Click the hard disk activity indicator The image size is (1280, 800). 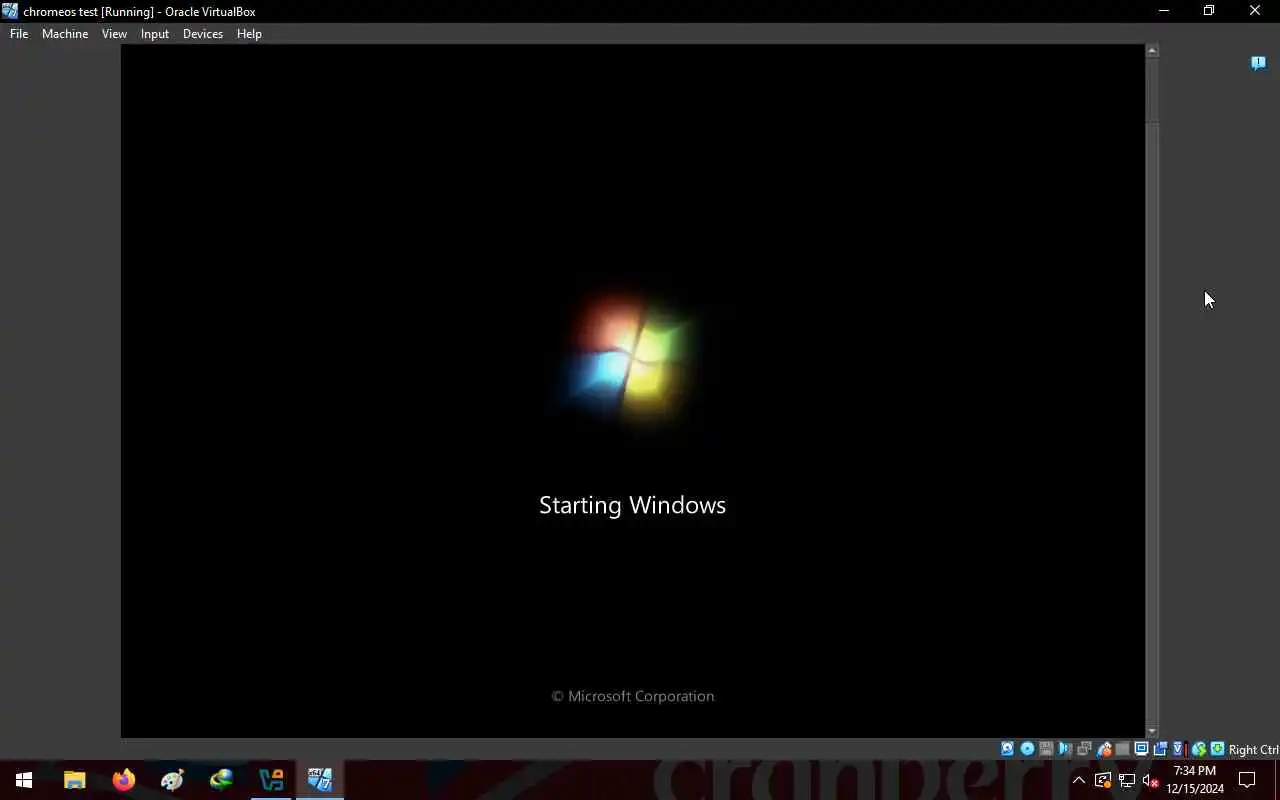click(x=1007, y=749)
